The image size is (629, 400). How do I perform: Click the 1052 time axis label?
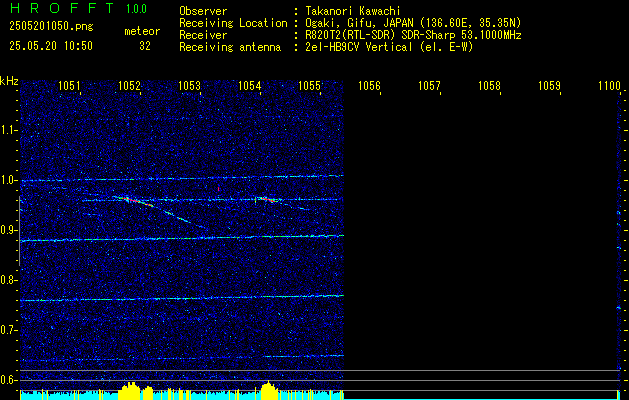(x=130, y=86)
